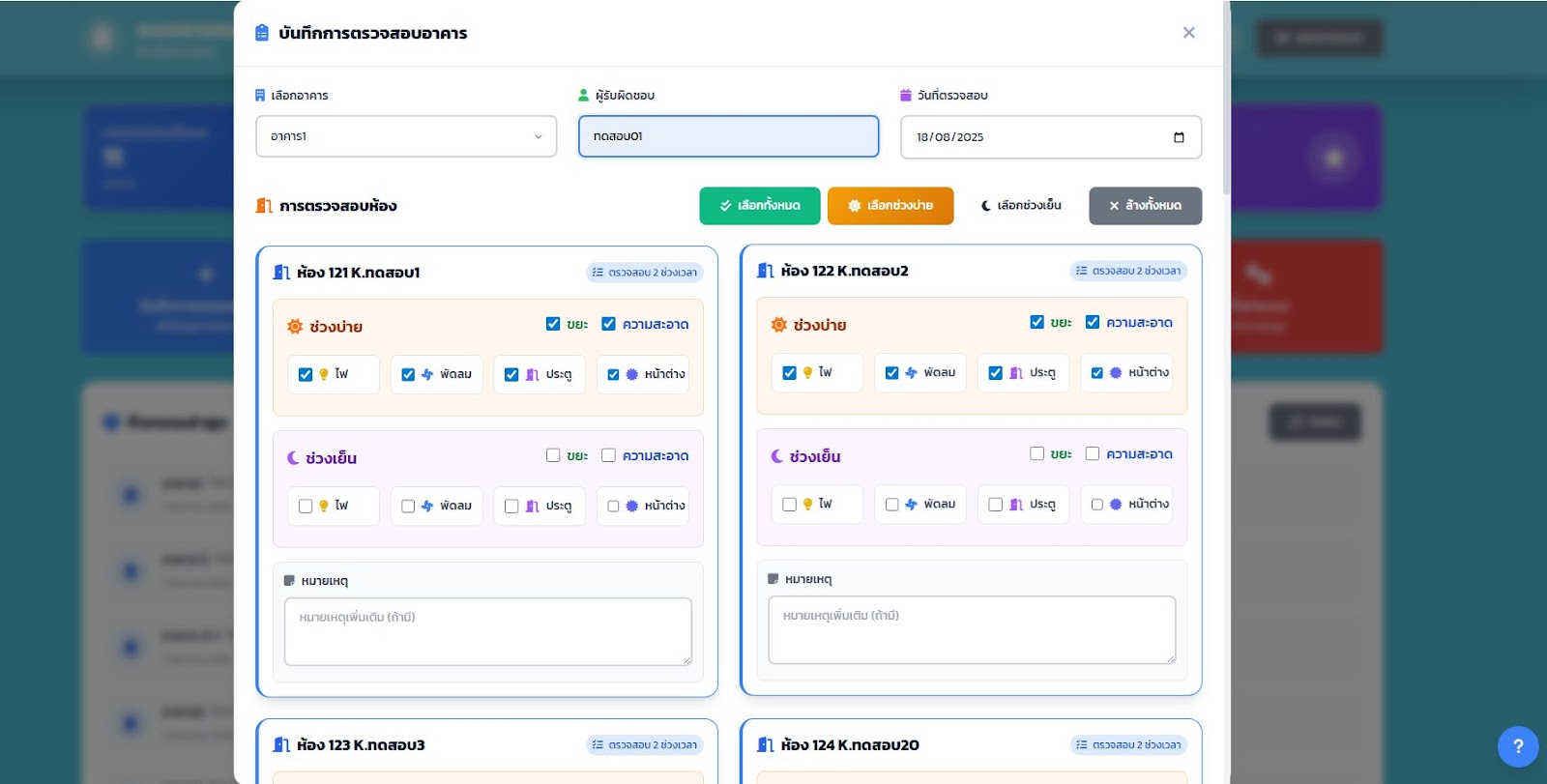The height and width of the screenshot is (784, 1547).
Task: Uncheck ขยะ in ห้อง 122 ช่วงบ่าย
Action: pos(1036,322)
